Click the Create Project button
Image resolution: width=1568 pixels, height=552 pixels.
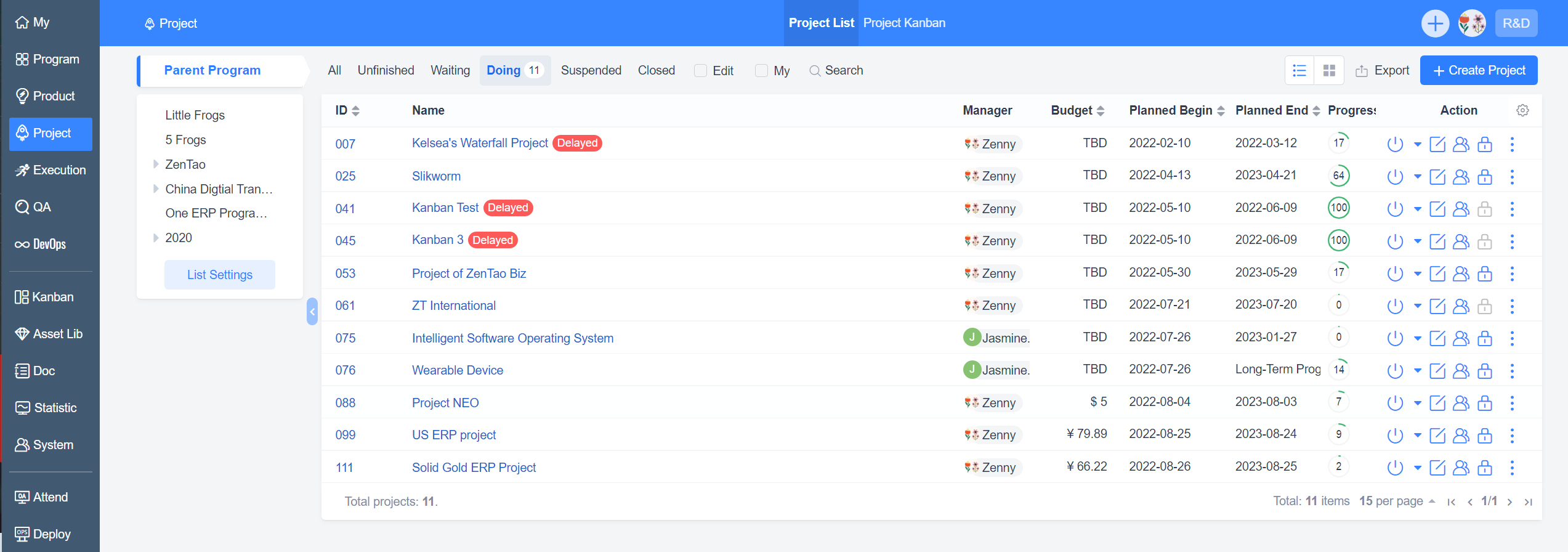pyautogui.click(x=1478, y=71)
